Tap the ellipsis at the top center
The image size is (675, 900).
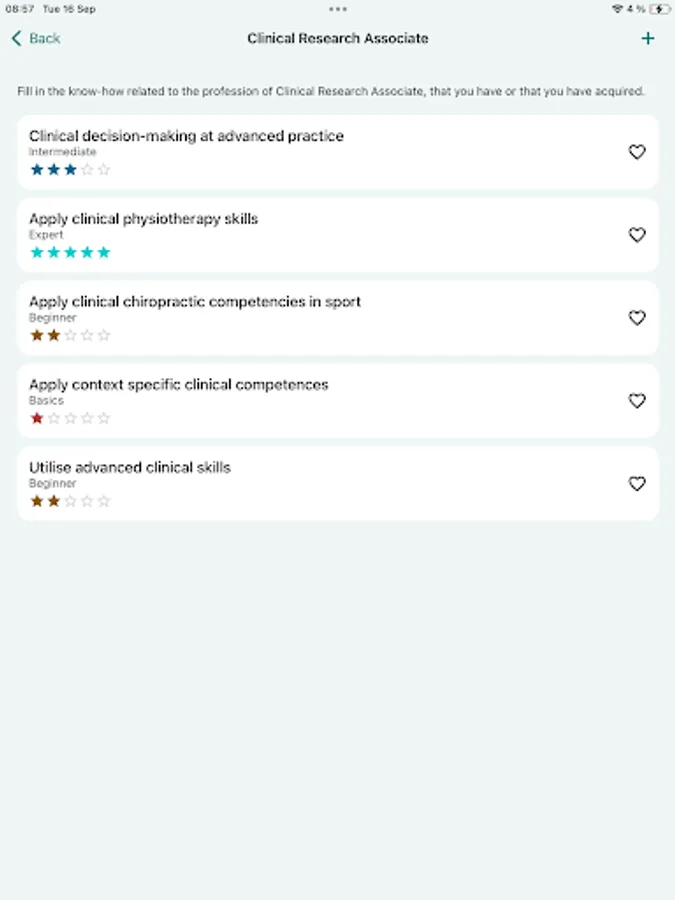pos(337,9)
